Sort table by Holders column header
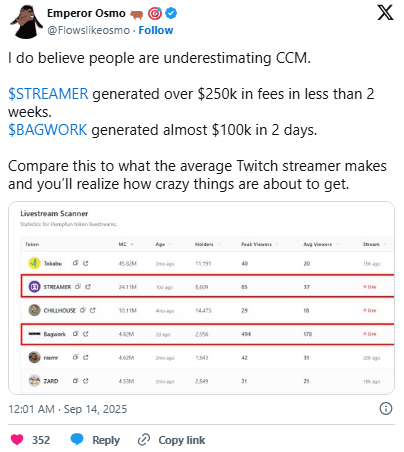The width and height of the screenshot is (404, 452). click(204, 244)
